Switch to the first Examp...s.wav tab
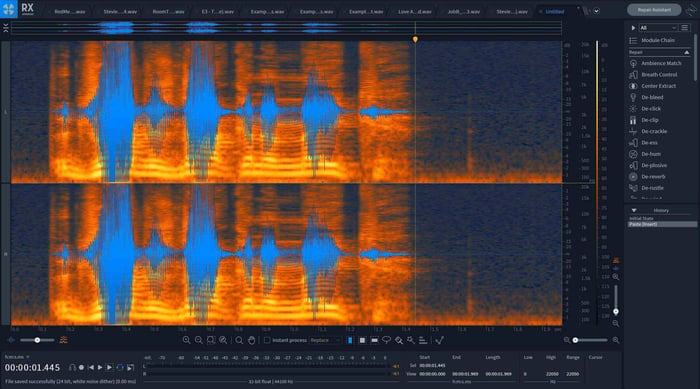 click(267, 12)
